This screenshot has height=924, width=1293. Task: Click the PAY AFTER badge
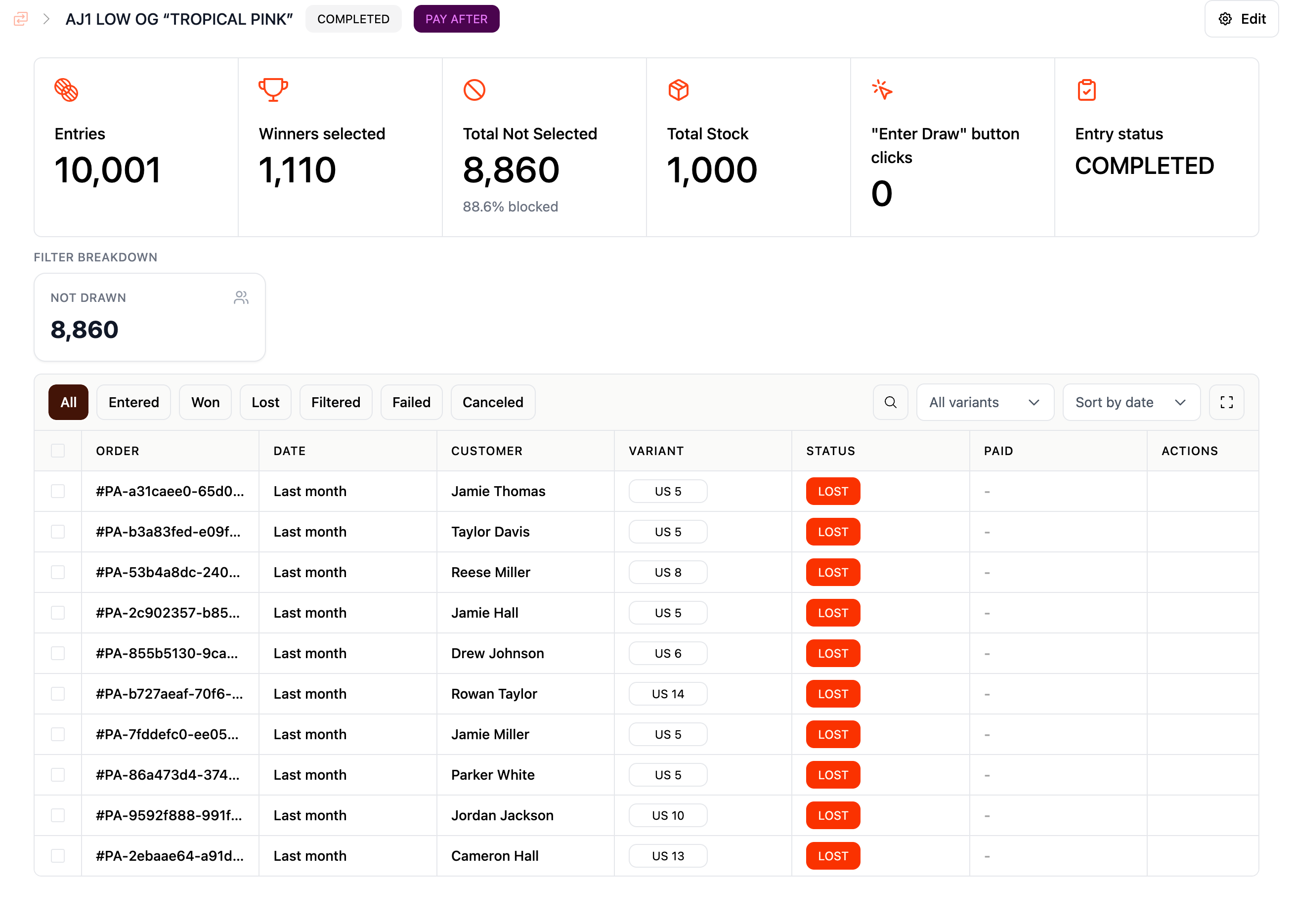pyautogui.click(x=456, y=19)
